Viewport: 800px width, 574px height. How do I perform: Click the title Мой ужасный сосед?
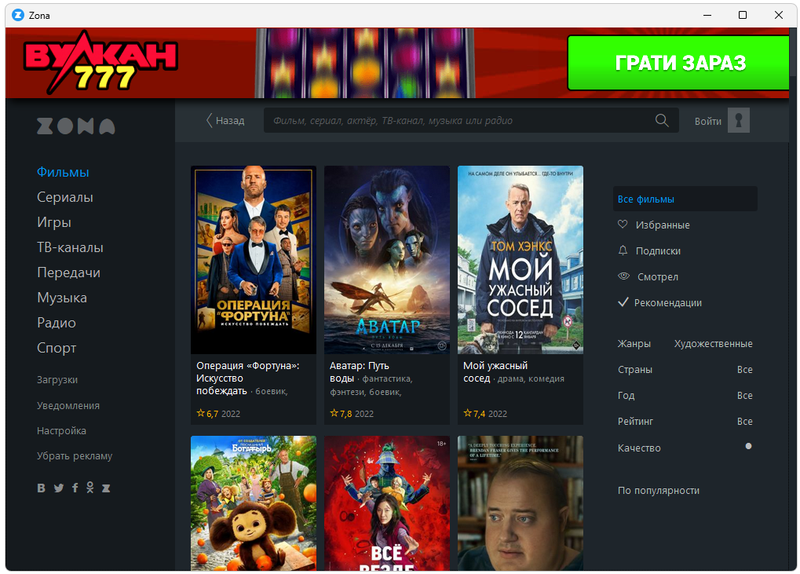click(x=495, y=372)
